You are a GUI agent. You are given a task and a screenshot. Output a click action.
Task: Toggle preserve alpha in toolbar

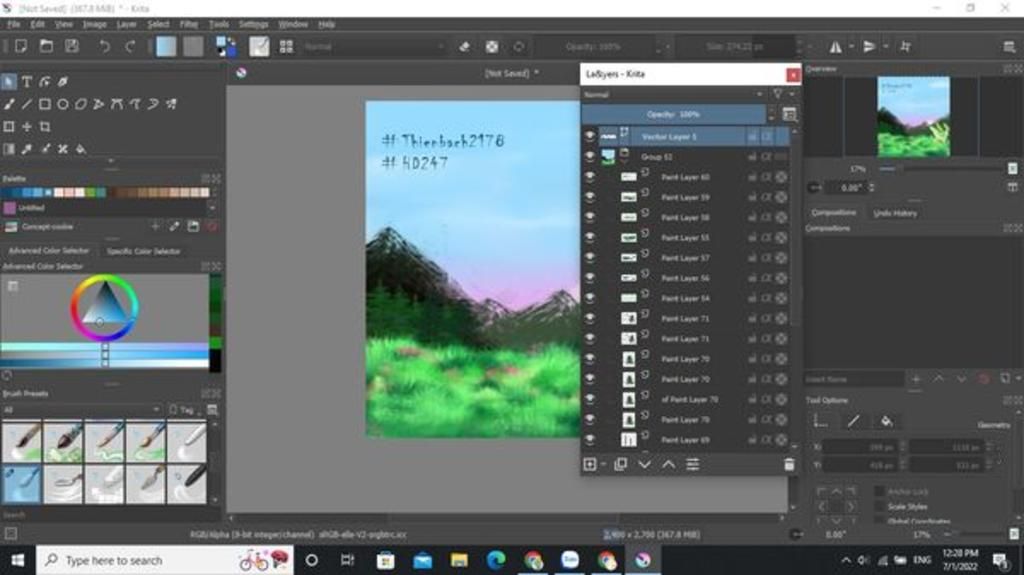pos(492,46)
